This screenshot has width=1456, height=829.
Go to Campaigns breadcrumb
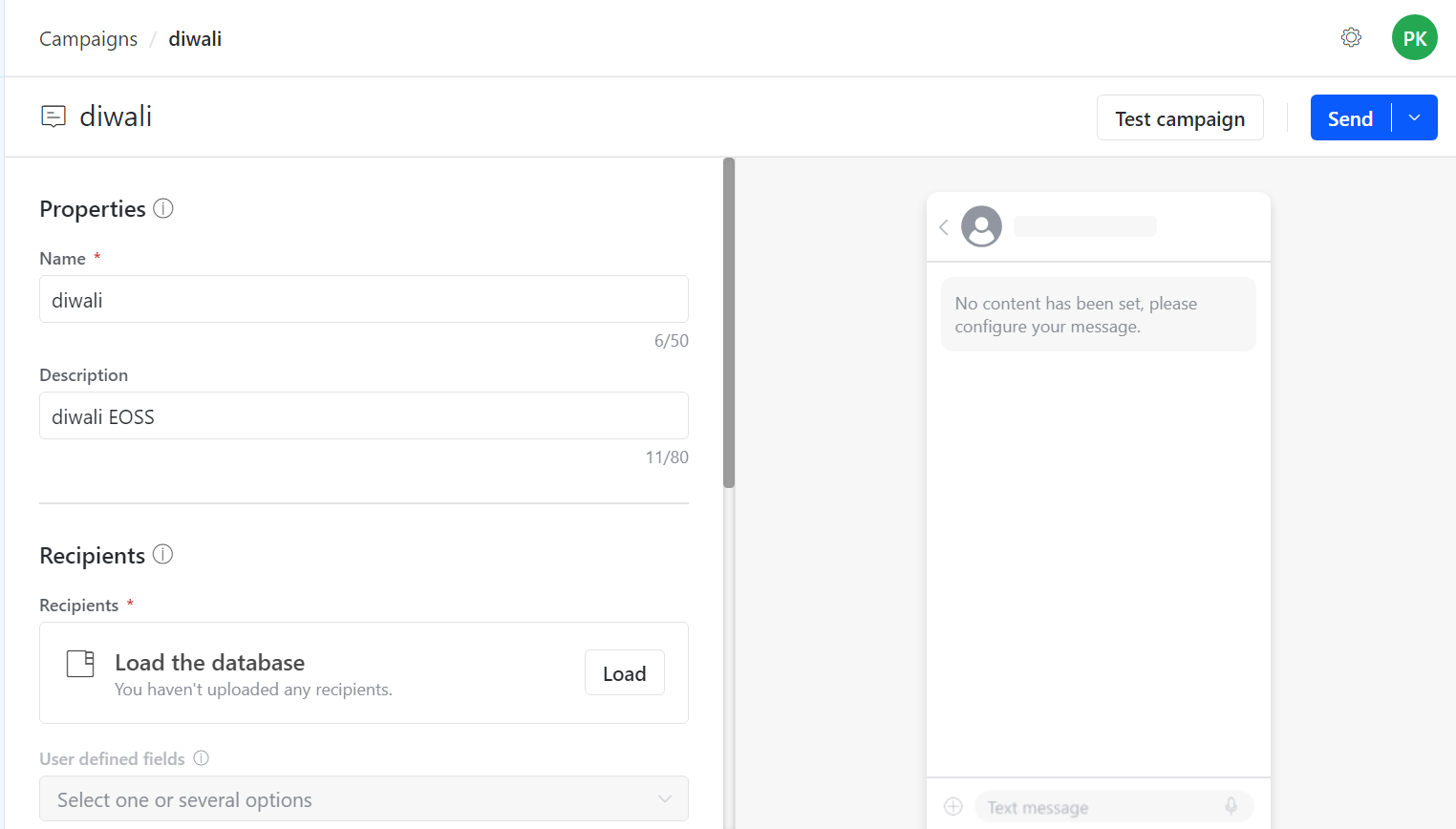88,39
